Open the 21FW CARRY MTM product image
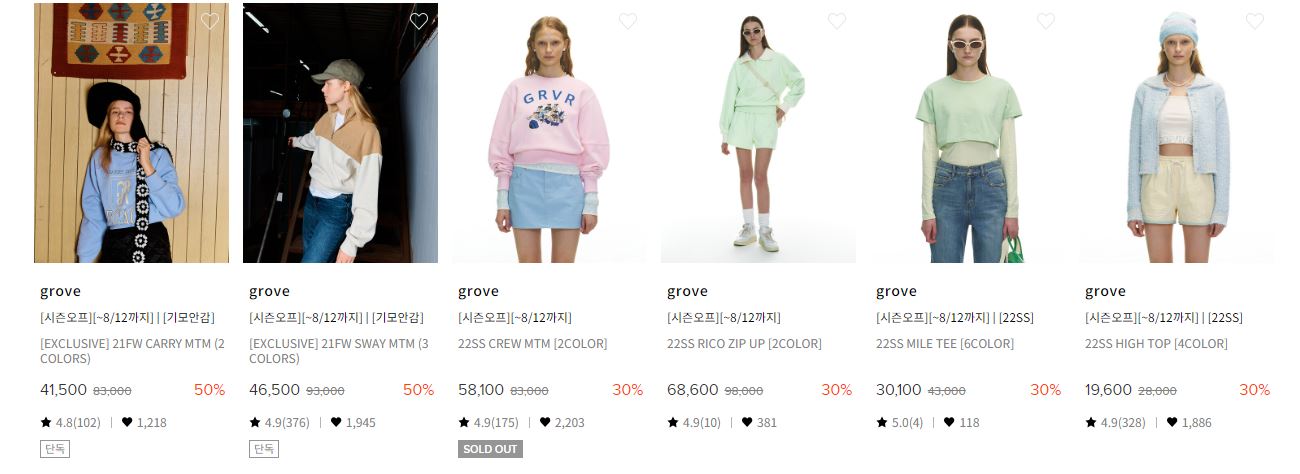This screenshot has width=1300, height=474. [x=131, y=133]
